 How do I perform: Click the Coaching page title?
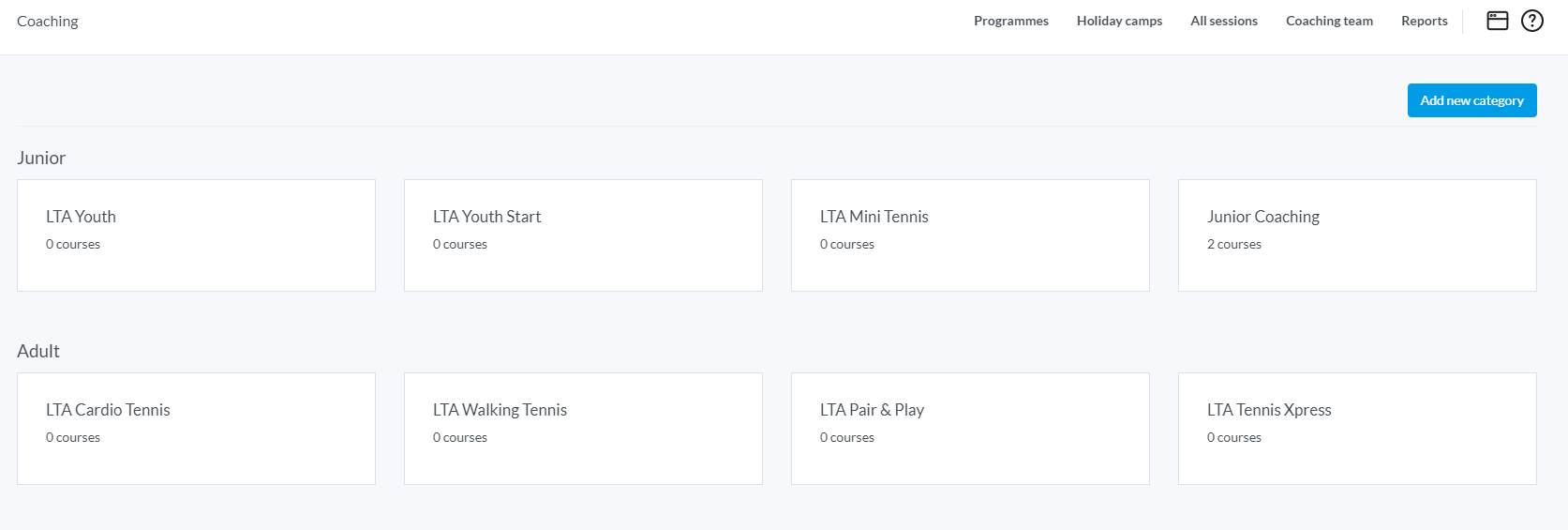(48, 22)
